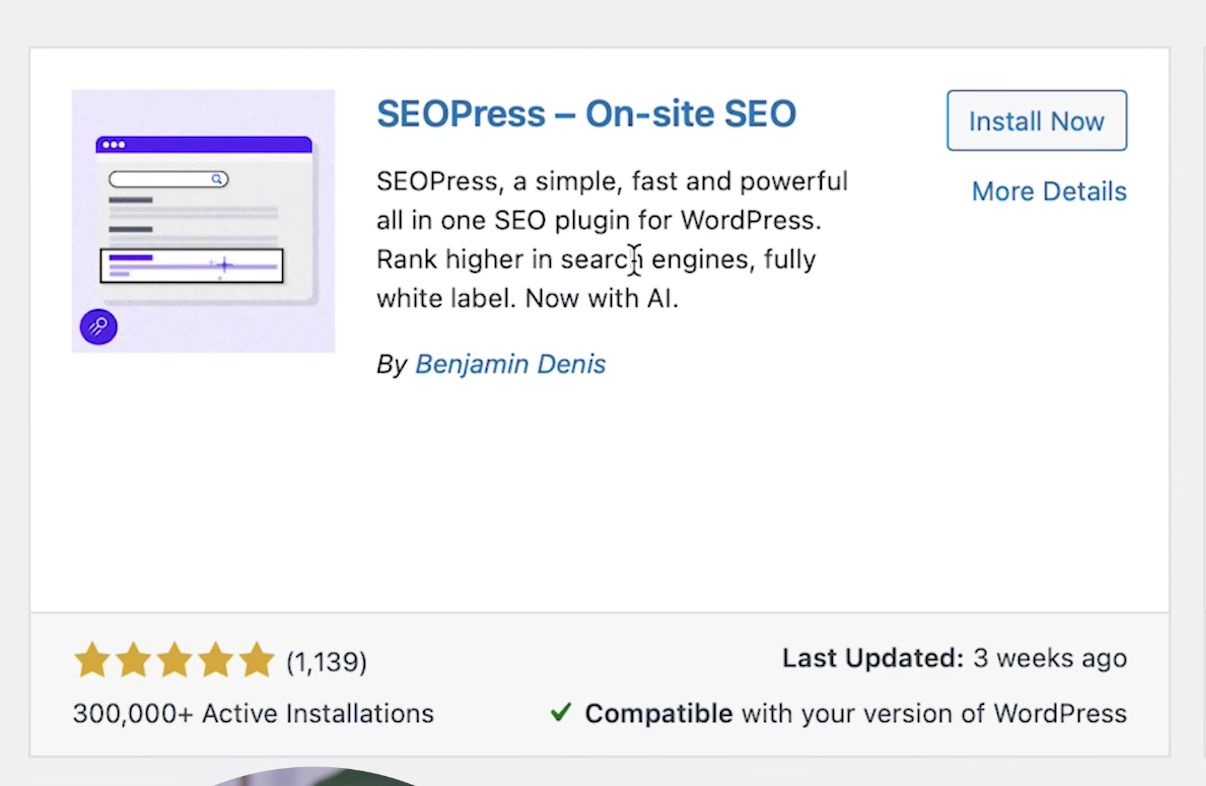Click the Last Updated: 3 weeks ago text
Screen dimensions: 1206x786
(x=954, y=658)
